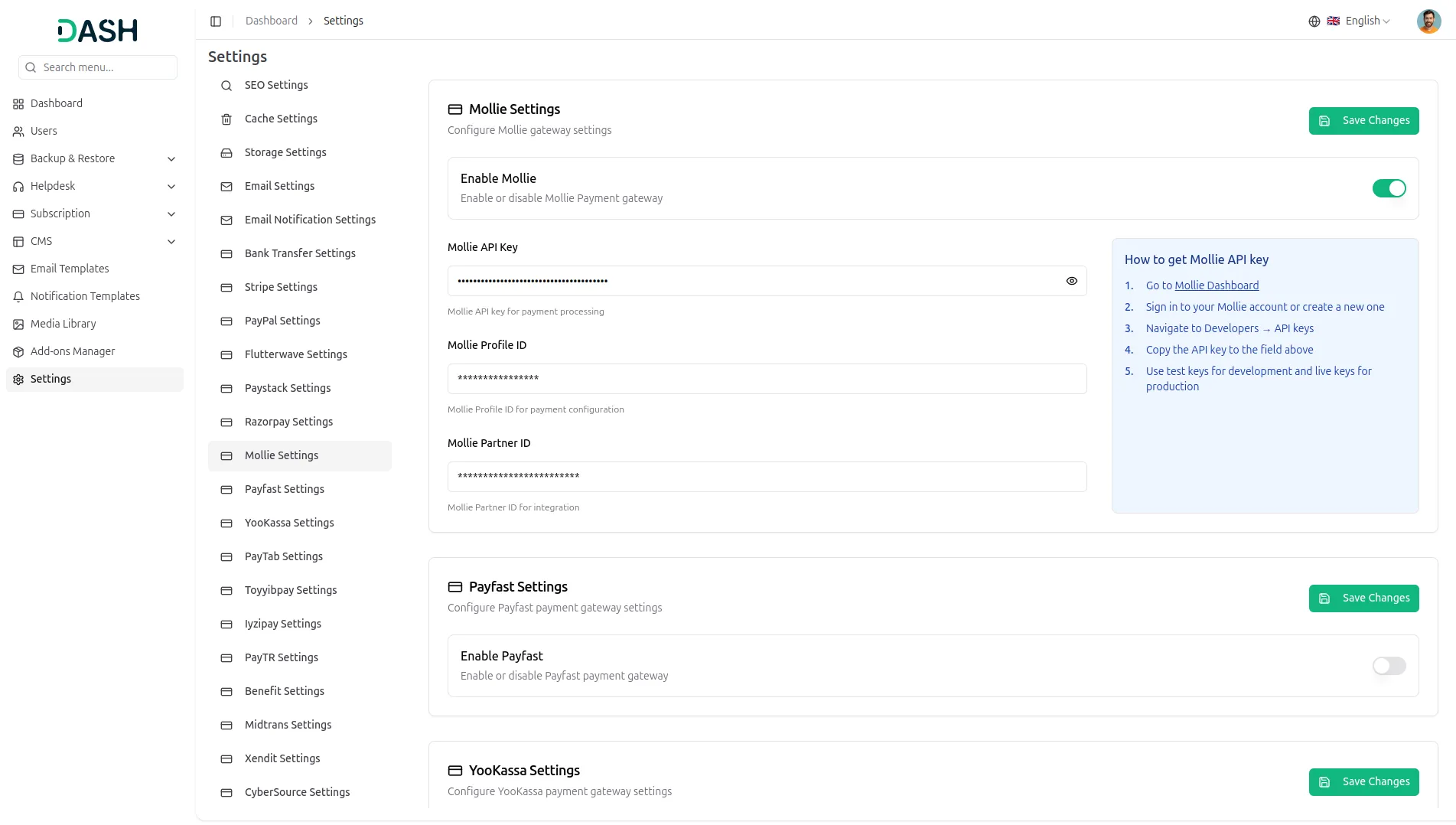Click the sidebar collapse panel icon
Screen dimensions: 1456x825
[x=216, y=21]
